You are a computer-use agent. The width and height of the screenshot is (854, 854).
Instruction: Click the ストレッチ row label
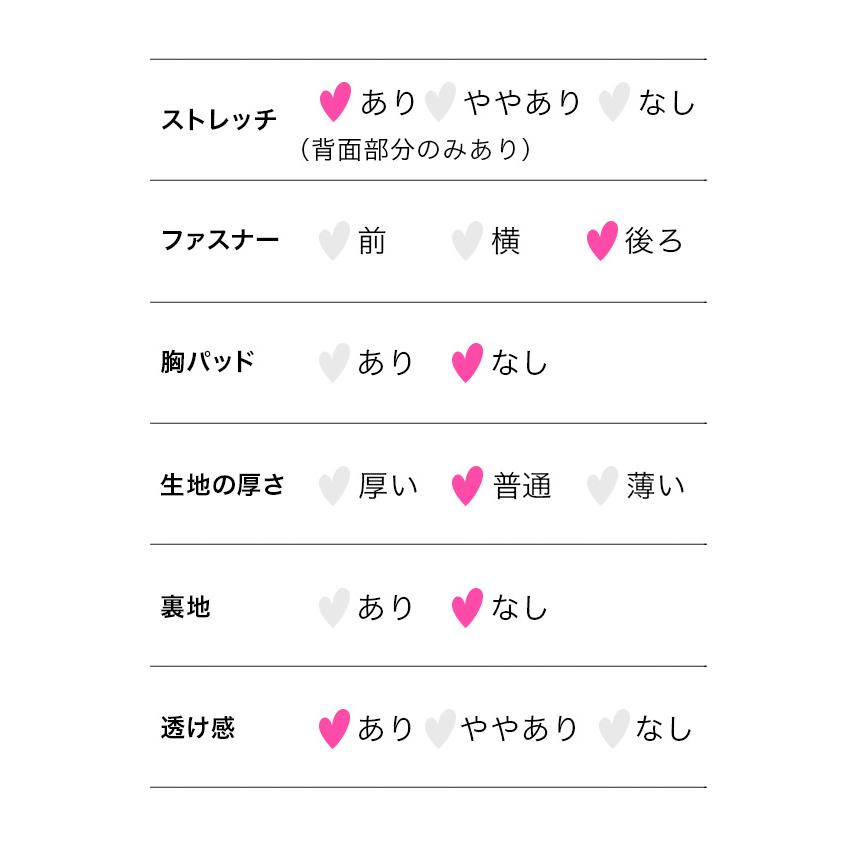pyautogui.click(x=219, y=120)
